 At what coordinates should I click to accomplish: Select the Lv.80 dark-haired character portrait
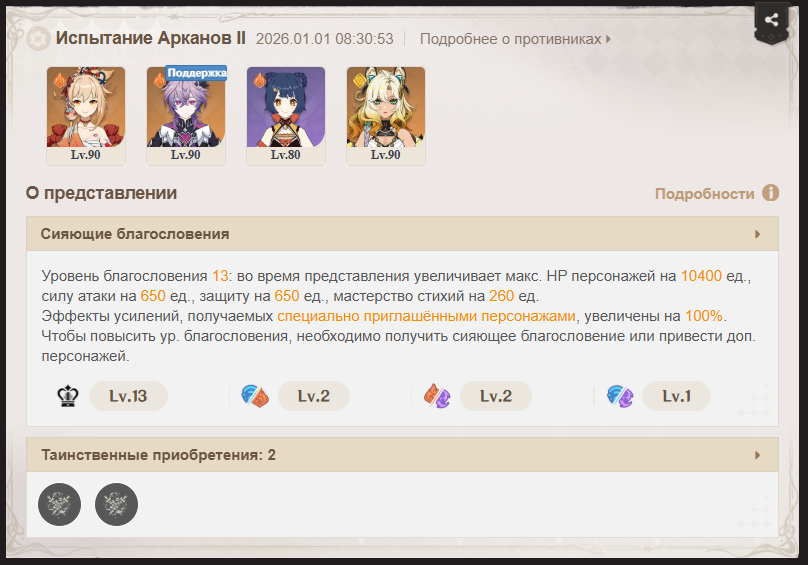tap(286, 115)
